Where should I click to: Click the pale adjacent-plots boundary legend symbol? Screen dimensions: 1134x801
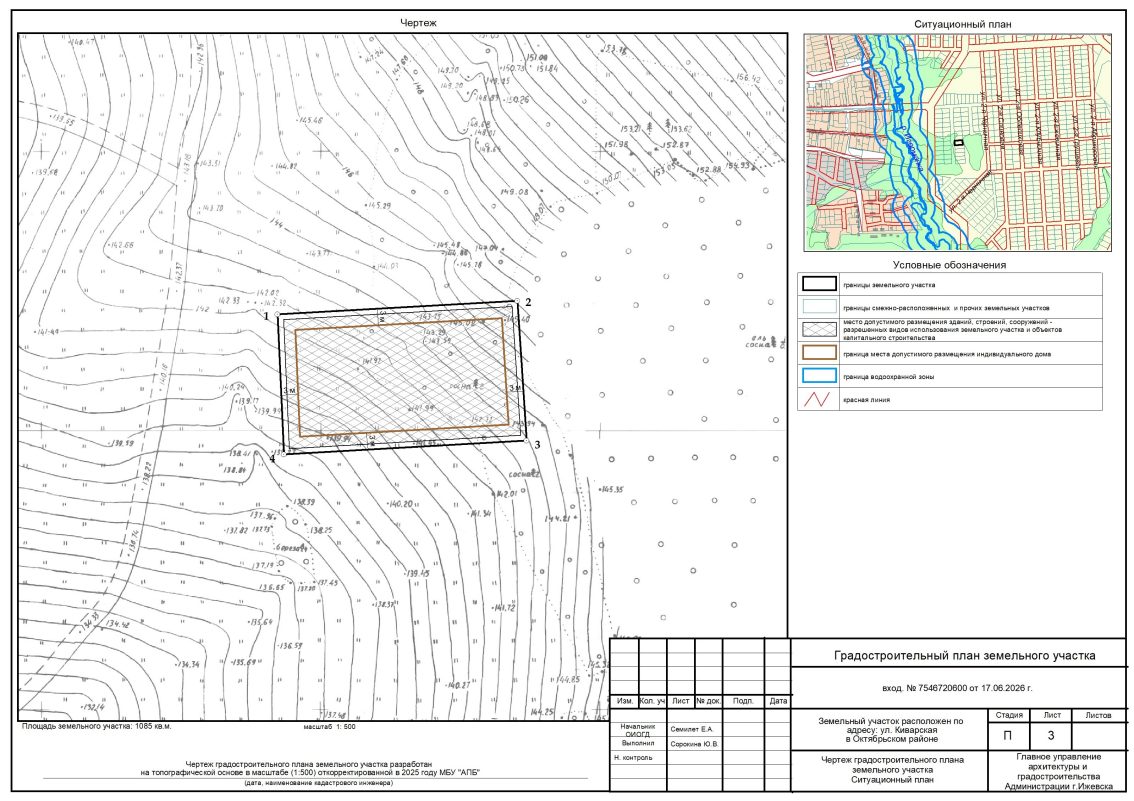(819, 307)
